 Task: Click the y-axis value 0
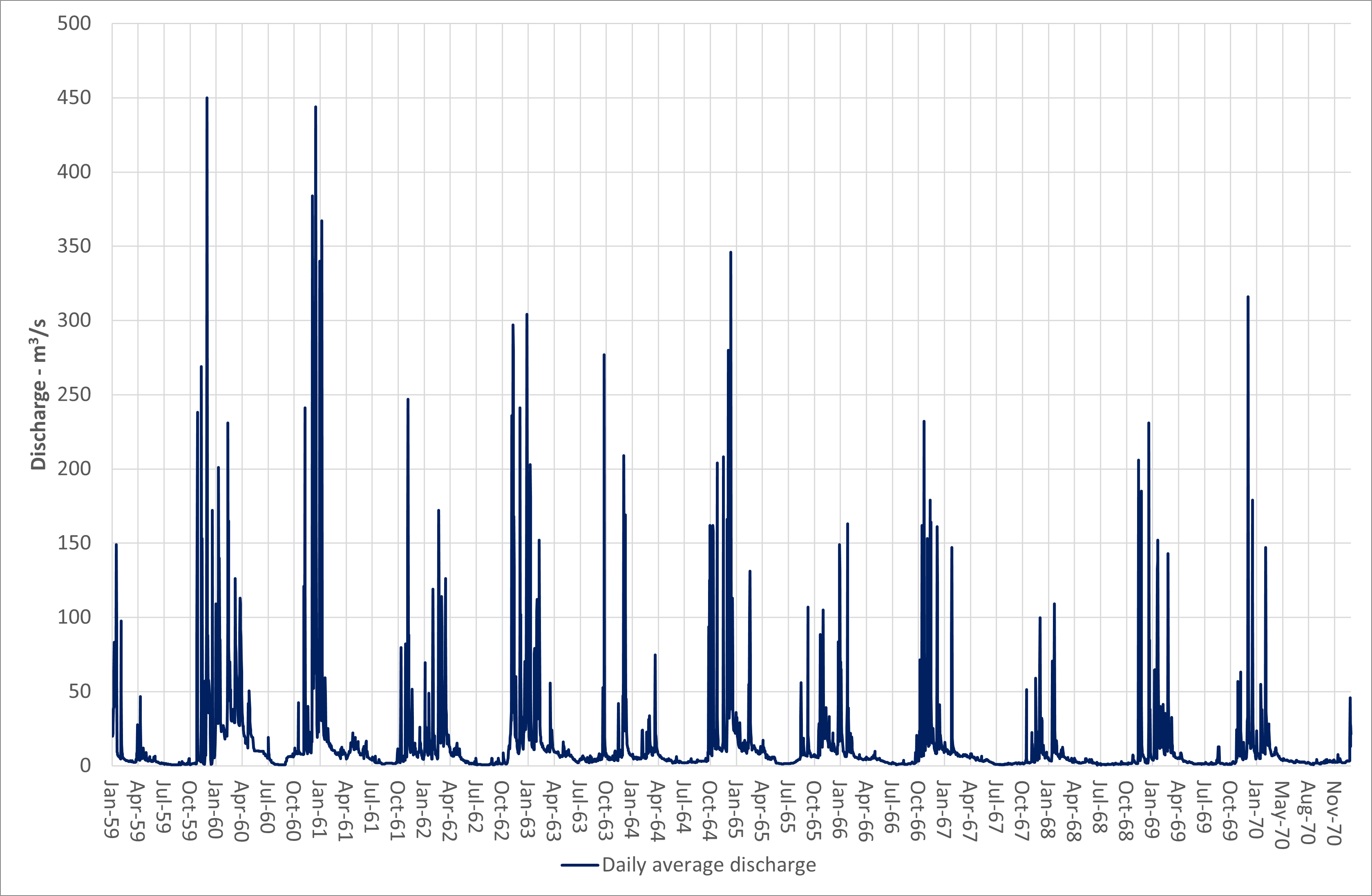pos(86,765)
